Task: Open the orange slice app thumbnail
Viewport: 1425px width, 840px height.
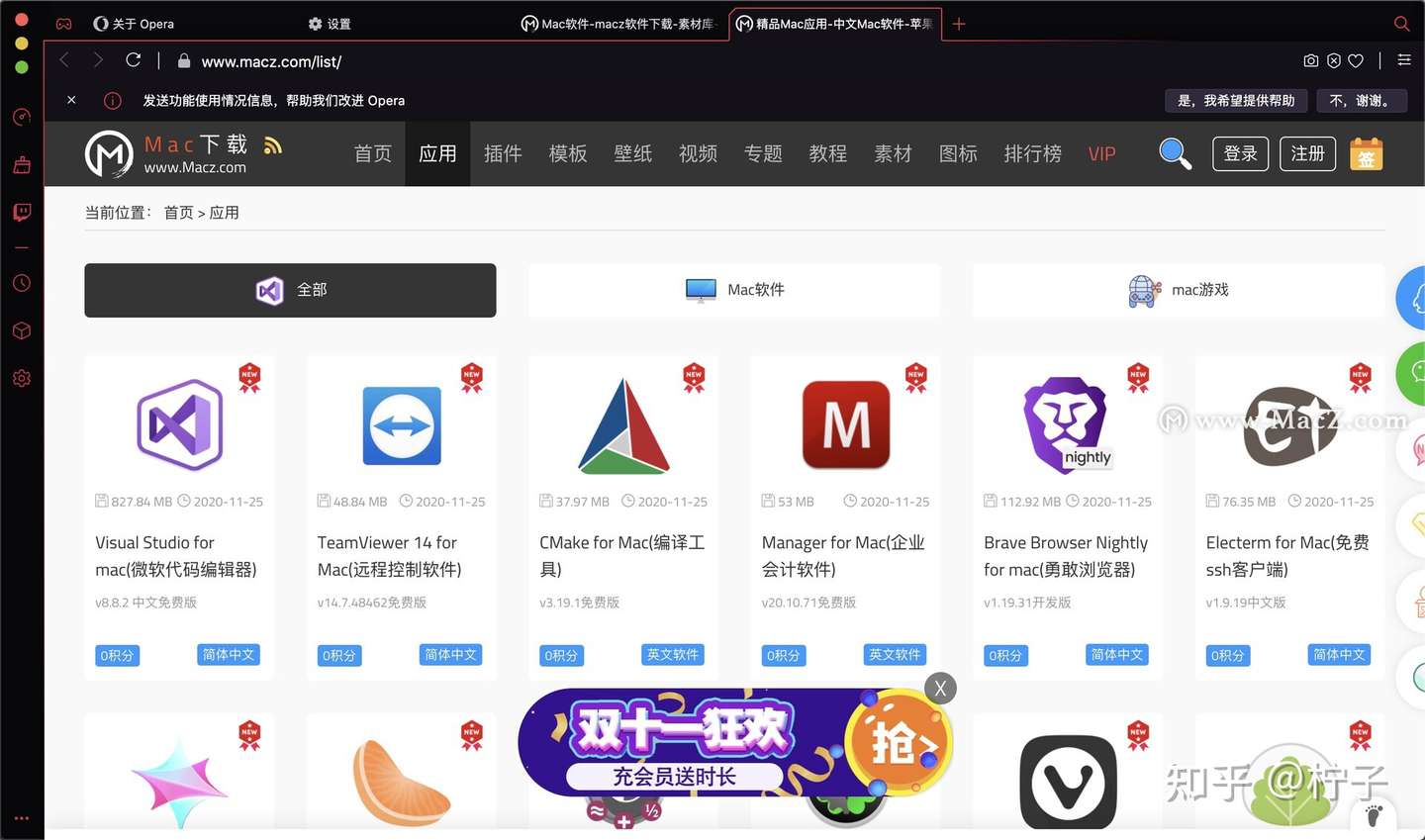Action: (401, 782)
